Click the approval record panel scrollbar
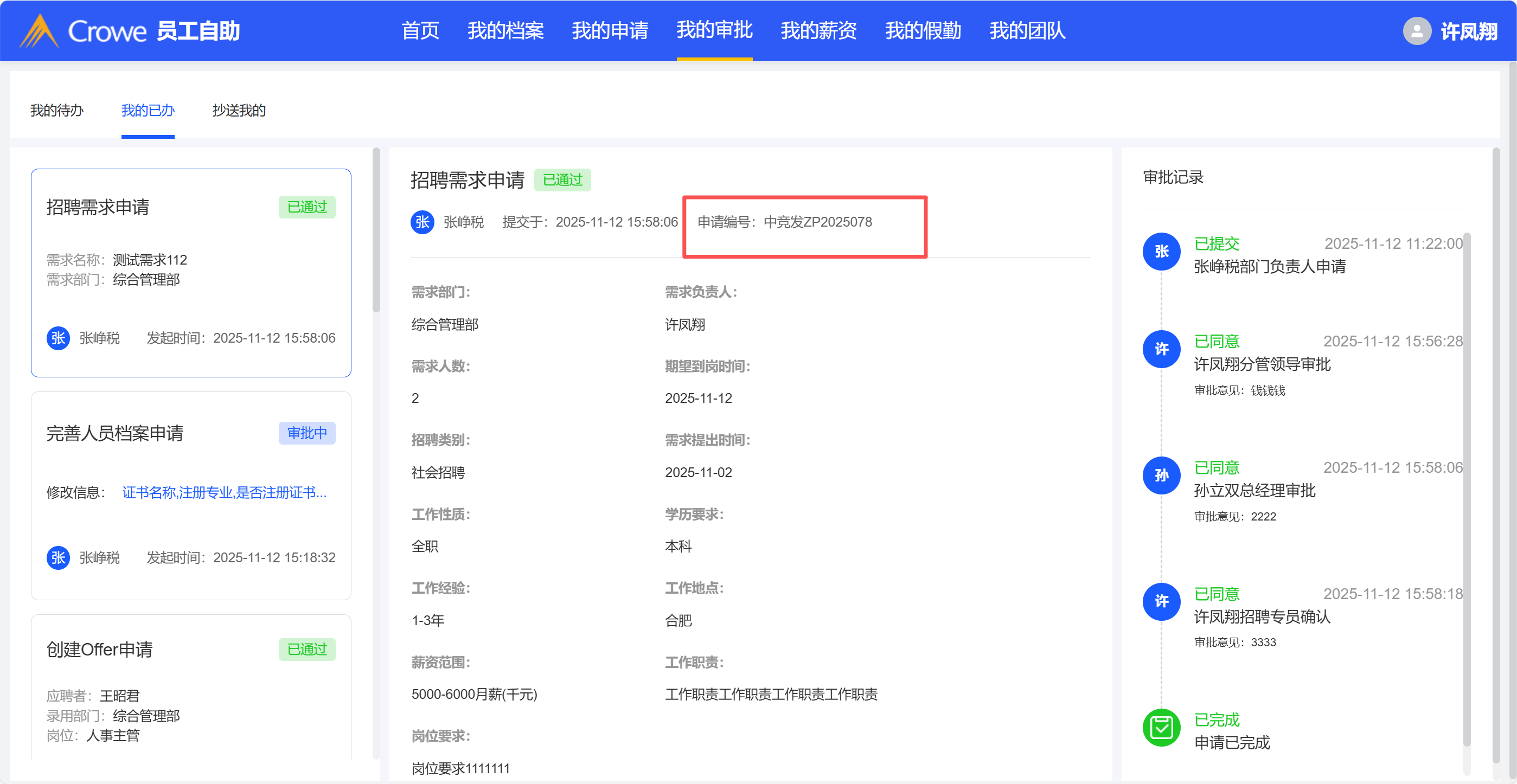 1467,489
